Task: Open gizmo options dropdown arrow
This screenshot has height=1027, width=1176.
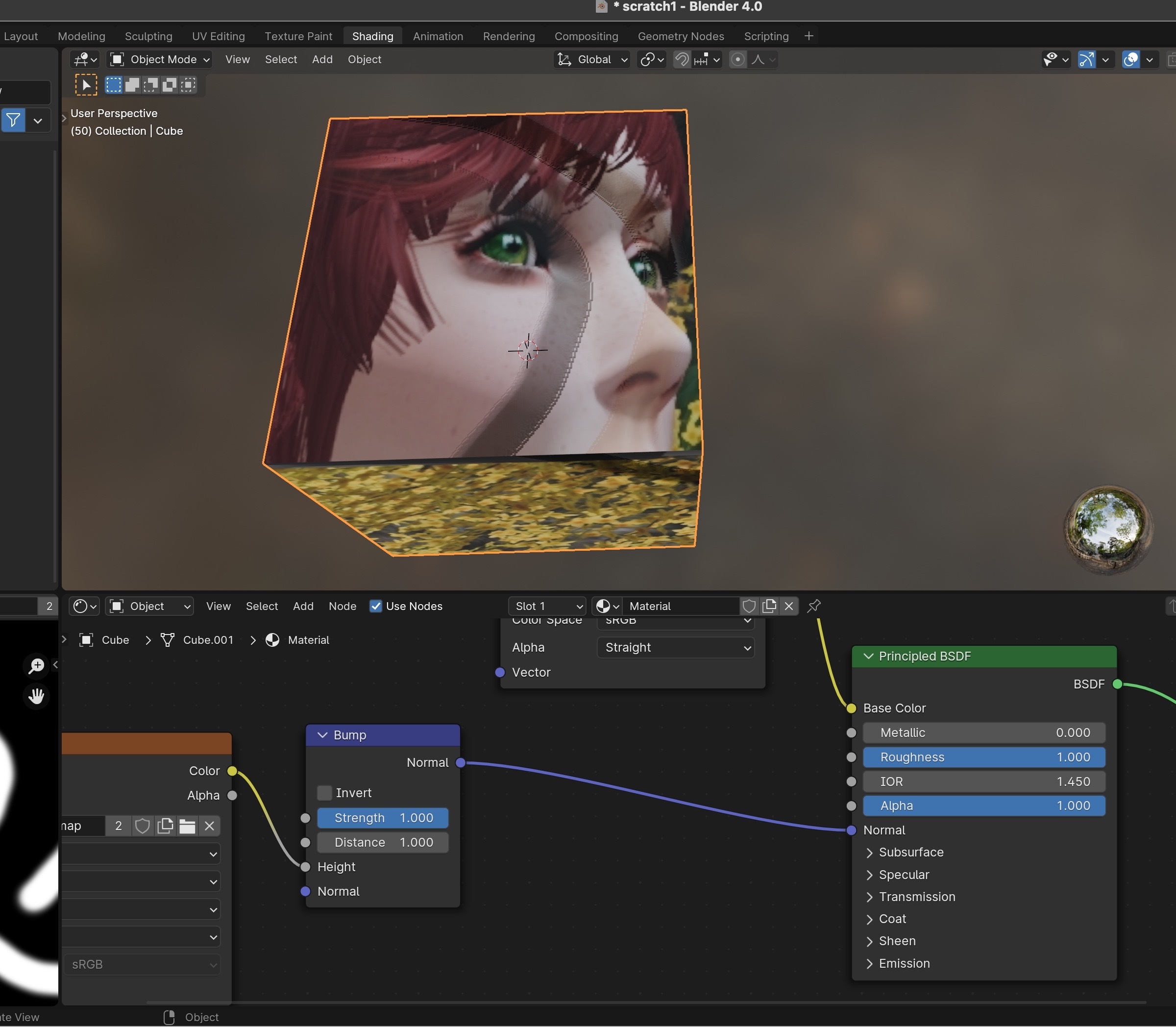Action: coord(1105,60)
